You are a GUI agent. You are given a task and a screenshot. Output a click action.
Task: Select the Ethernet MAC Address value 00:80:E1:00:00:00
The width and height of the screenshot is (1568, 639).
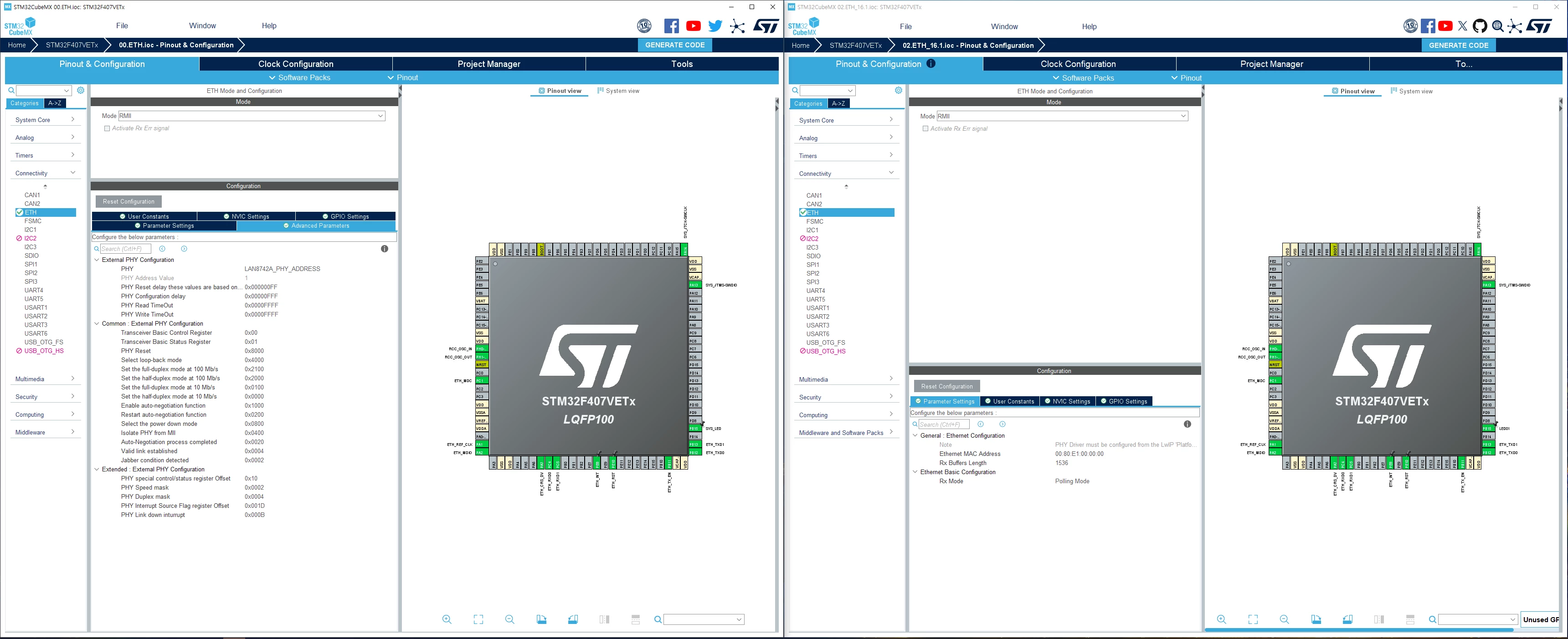click(1079, 454)
